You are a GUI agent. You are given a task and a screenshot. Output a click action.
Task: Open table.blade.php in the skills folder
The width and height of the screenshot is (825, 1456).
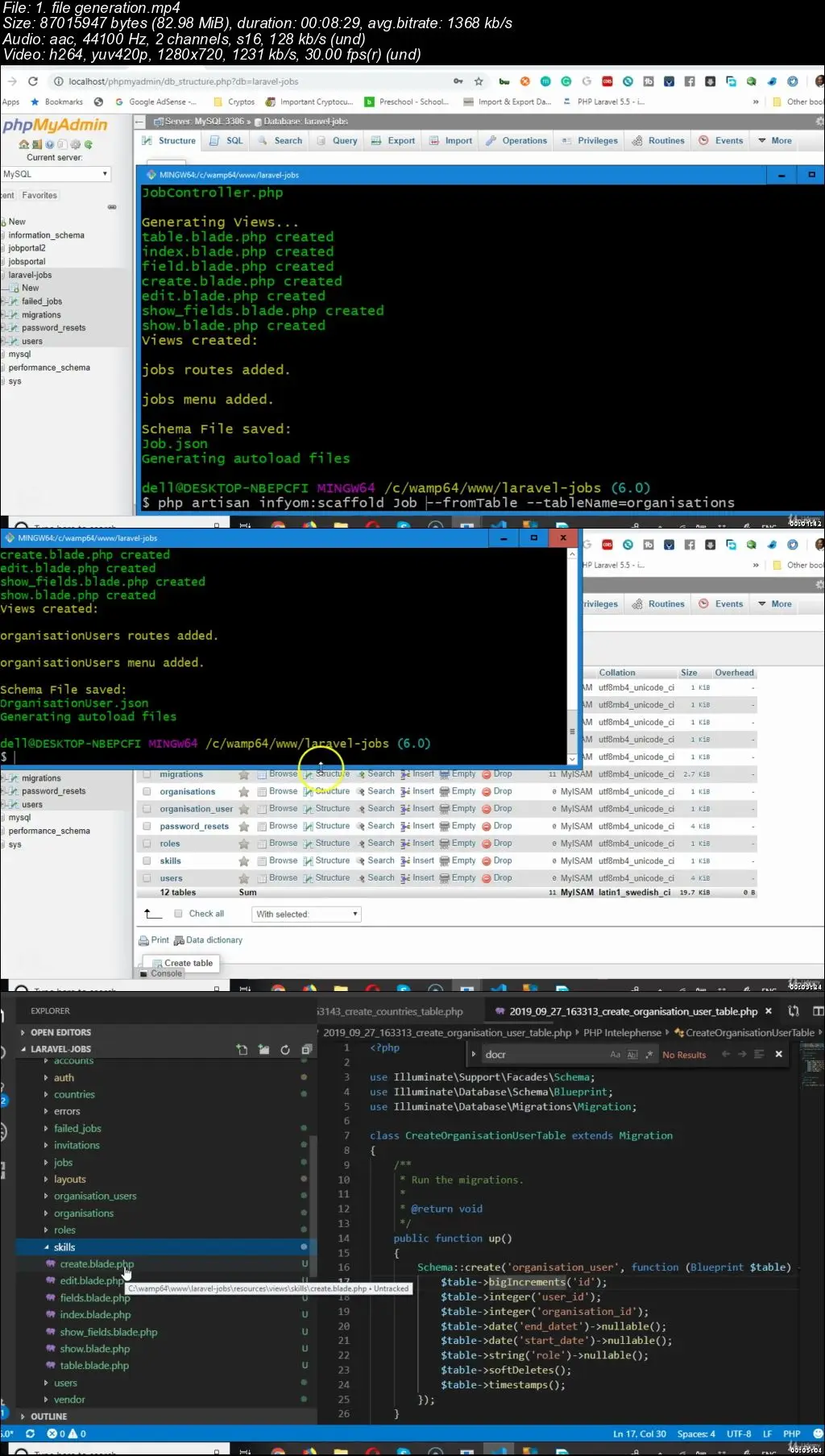94,1366
